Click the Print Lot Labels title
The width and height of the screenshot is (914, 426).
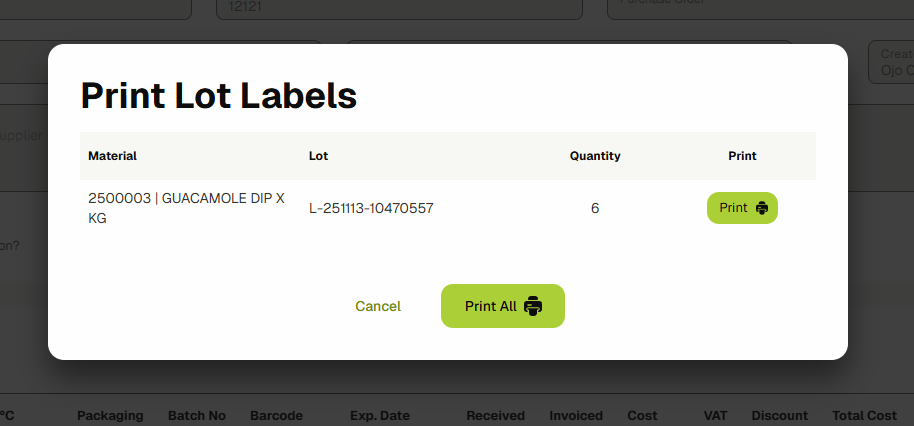click(218, 96)
